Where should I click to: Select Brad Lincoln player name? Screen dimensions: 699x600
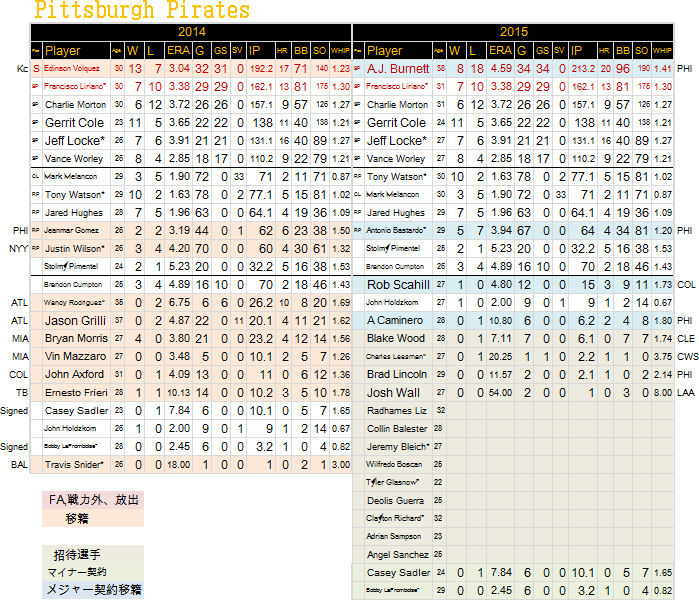tap(397, 374)
